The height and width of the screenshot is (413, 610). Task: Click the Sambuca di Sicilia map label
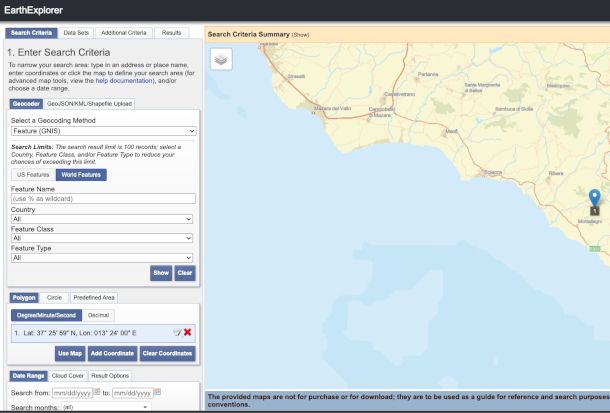pyautogui.click(x=514, y=109)
